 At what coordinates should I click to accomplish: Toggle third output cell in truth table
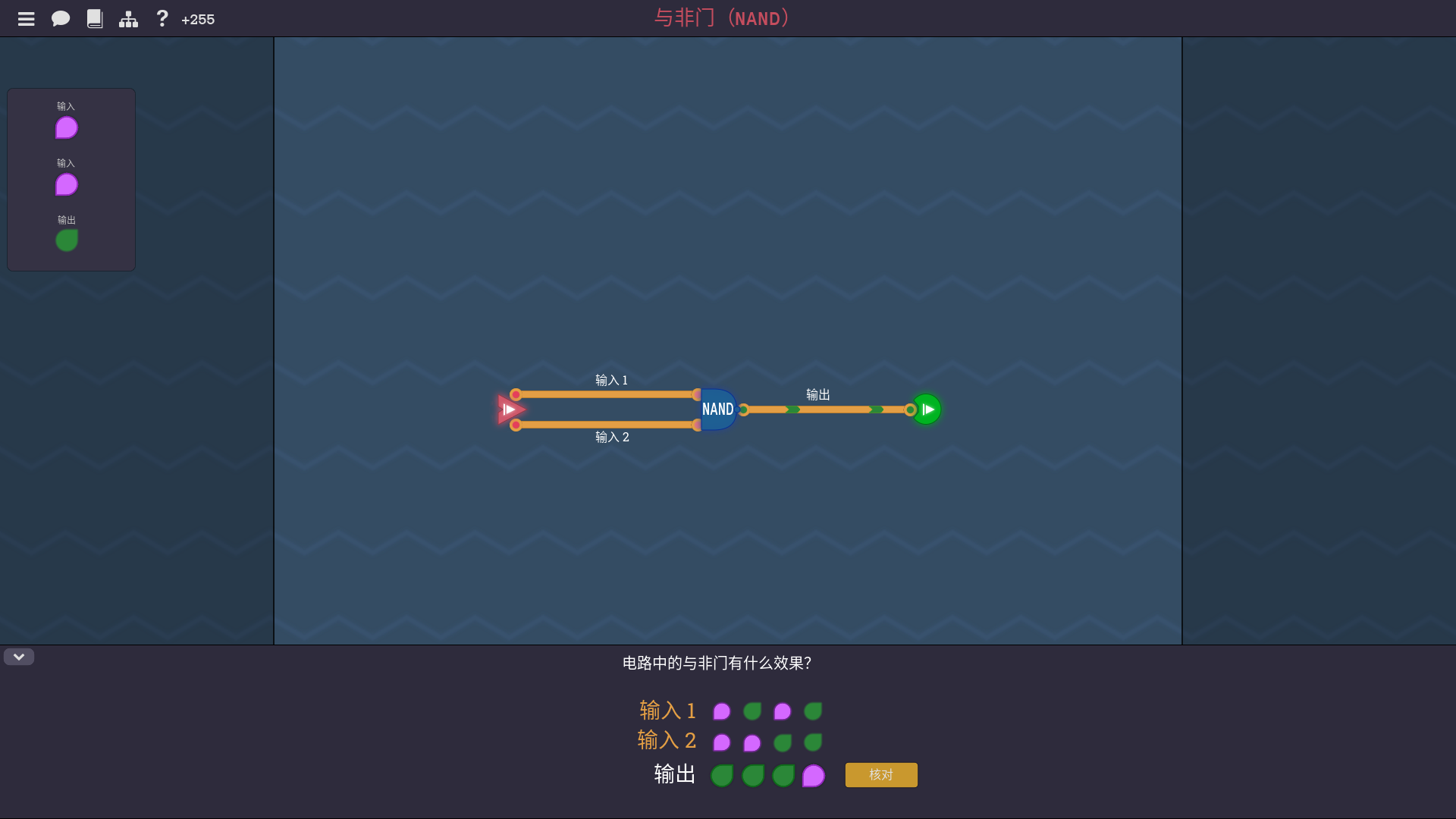pyautogui.click(x=783, y=775)
